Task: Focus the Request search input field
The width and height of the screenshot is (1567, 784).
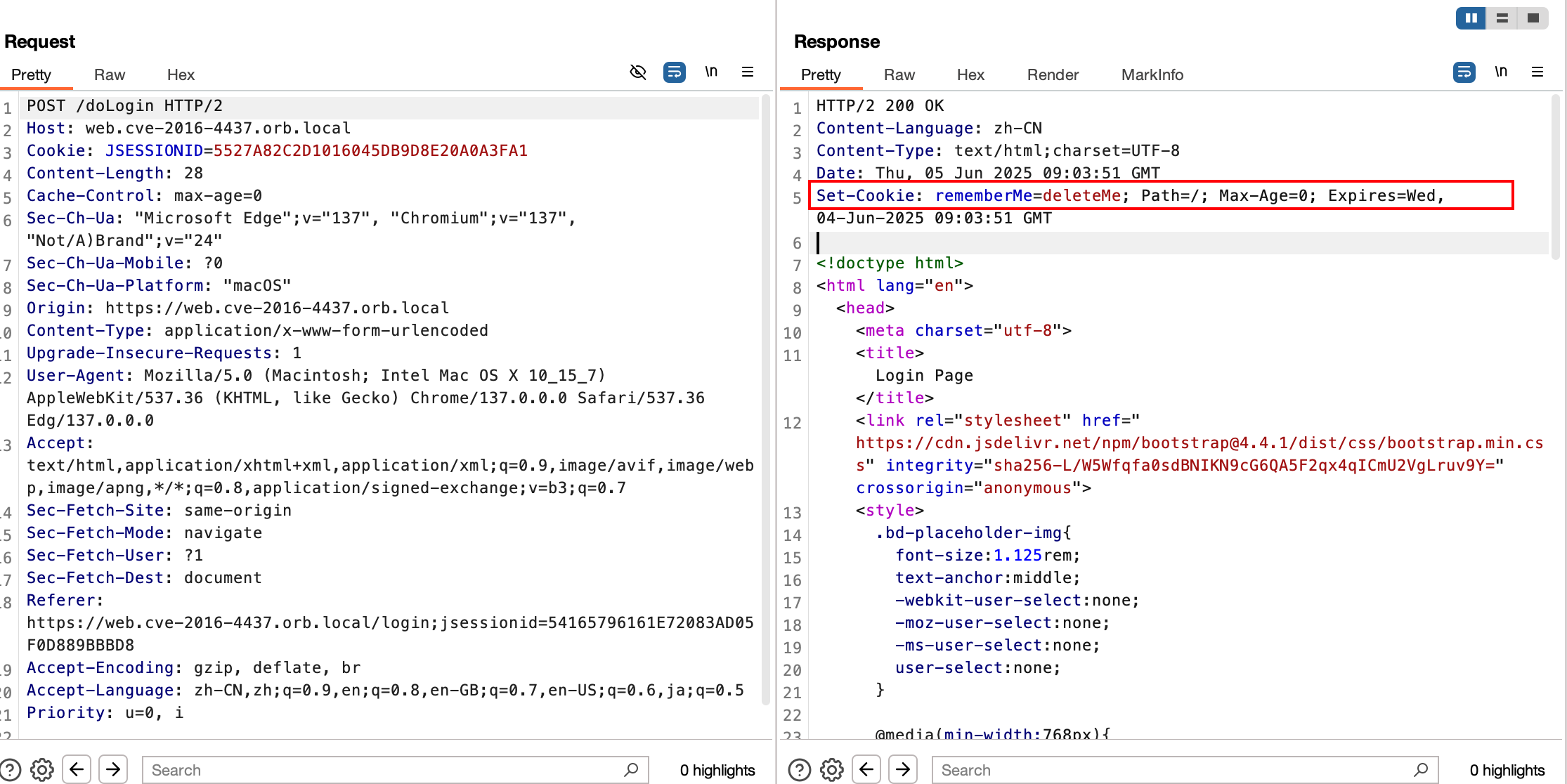Action: 395,770
